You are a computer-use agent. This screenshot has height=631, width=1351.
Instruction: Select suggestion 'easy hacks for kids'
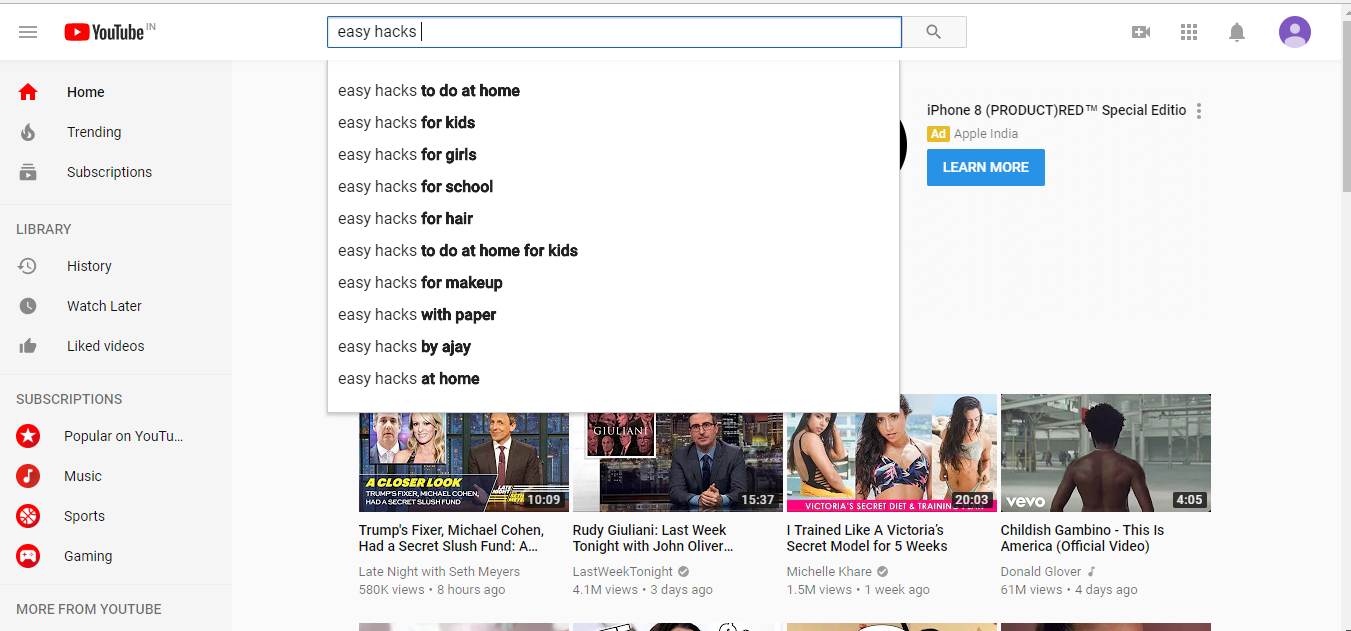[x=613, y=123]
